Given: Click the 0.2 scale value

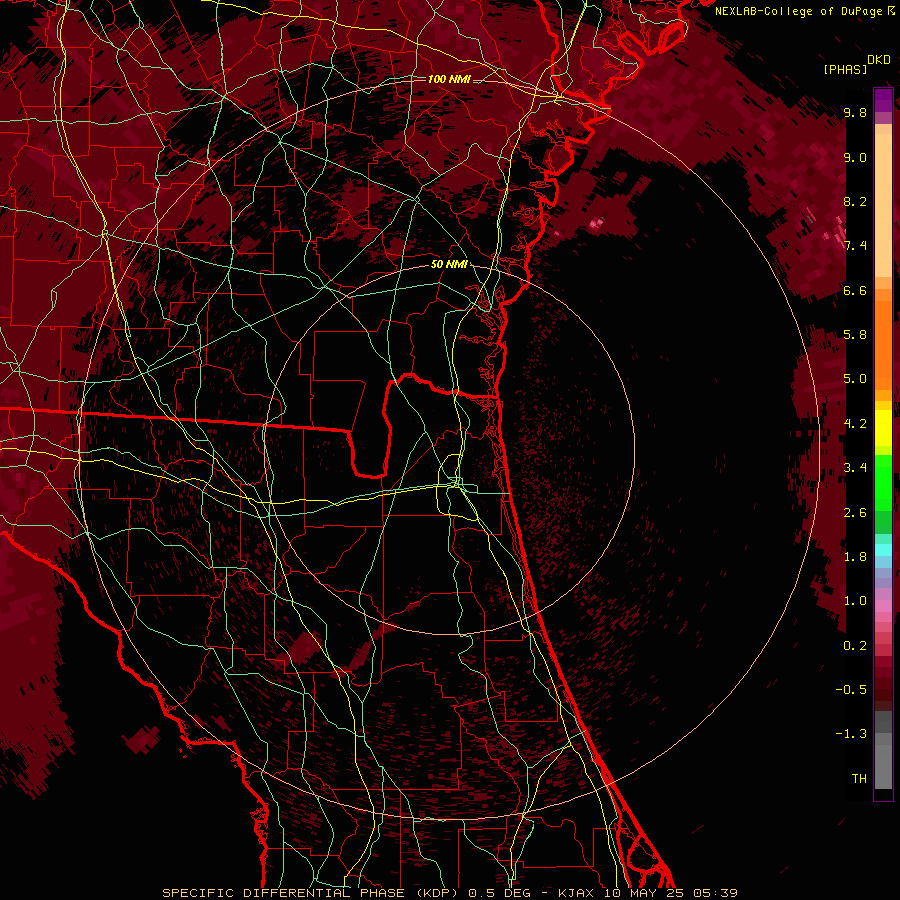Looking at the screenshot, I should click(855, 646).
